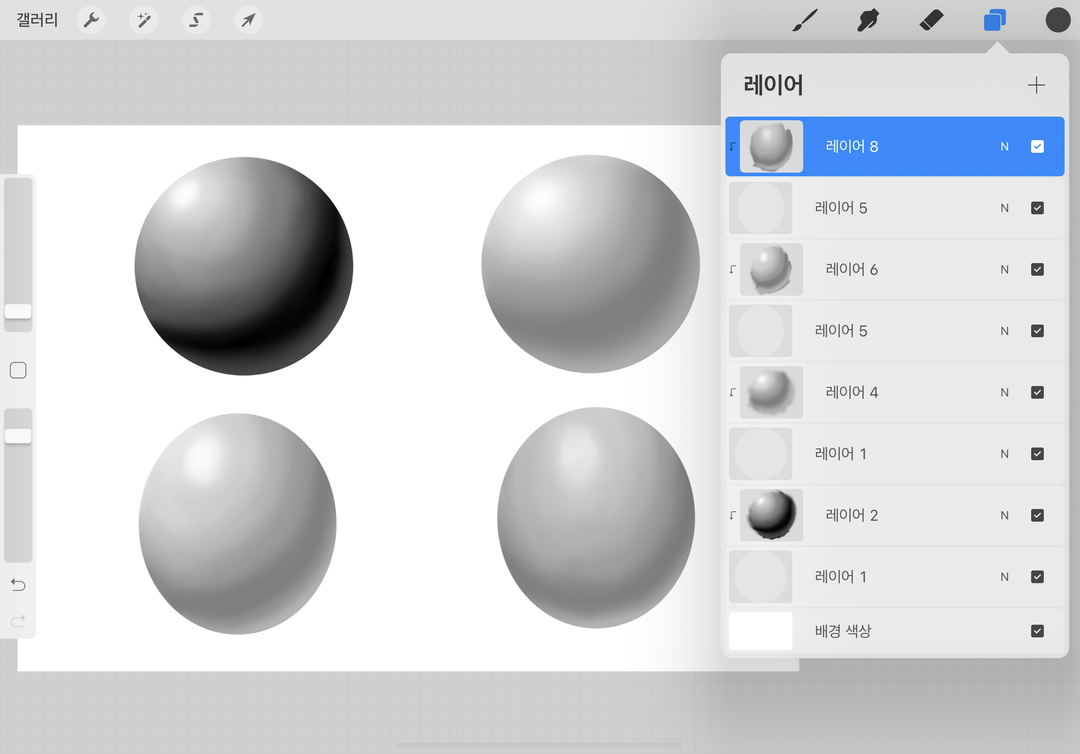Open the active color circle
The height and width of the screenshot is (754, 1080).
point(1058,20)
